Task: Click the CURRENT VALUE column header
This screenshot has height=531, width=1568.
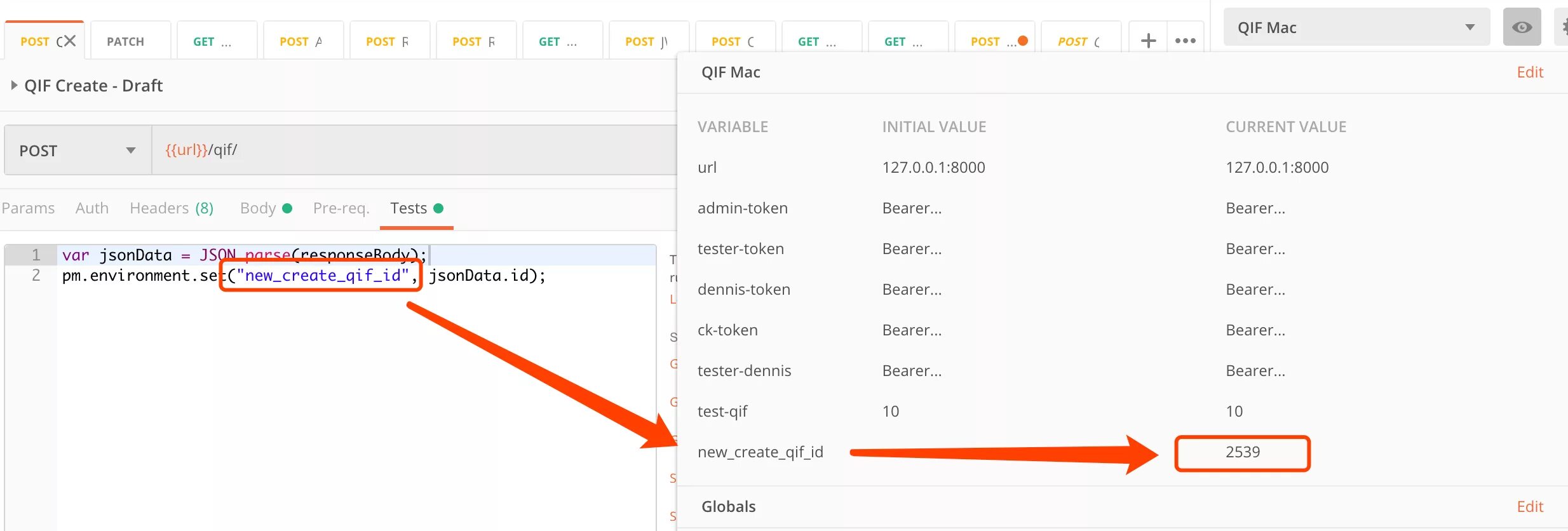Action: coord(1286,127)
